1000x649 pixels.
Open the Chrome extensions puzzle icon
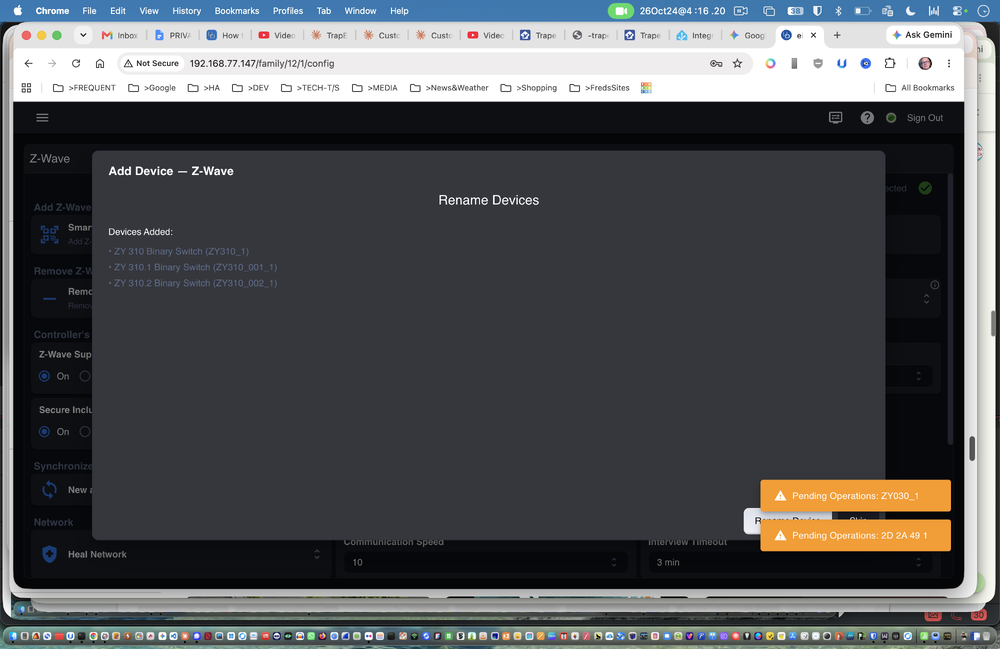click(x=890, y=63)
